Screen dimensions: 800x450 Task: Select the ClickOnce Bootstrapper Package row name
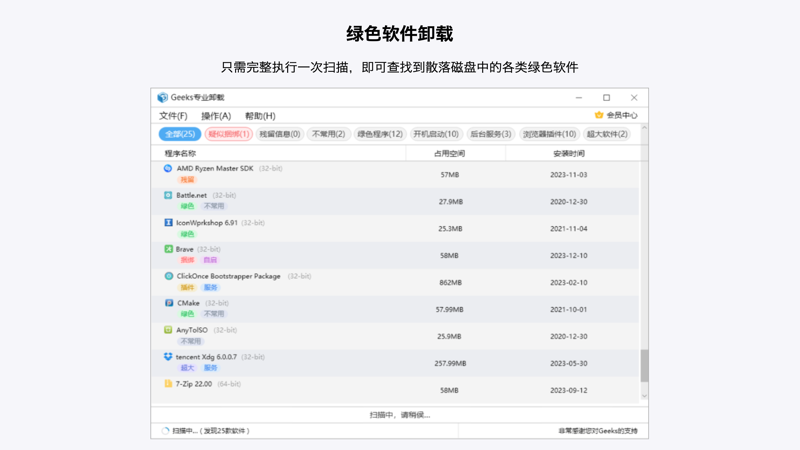point(229,276)
